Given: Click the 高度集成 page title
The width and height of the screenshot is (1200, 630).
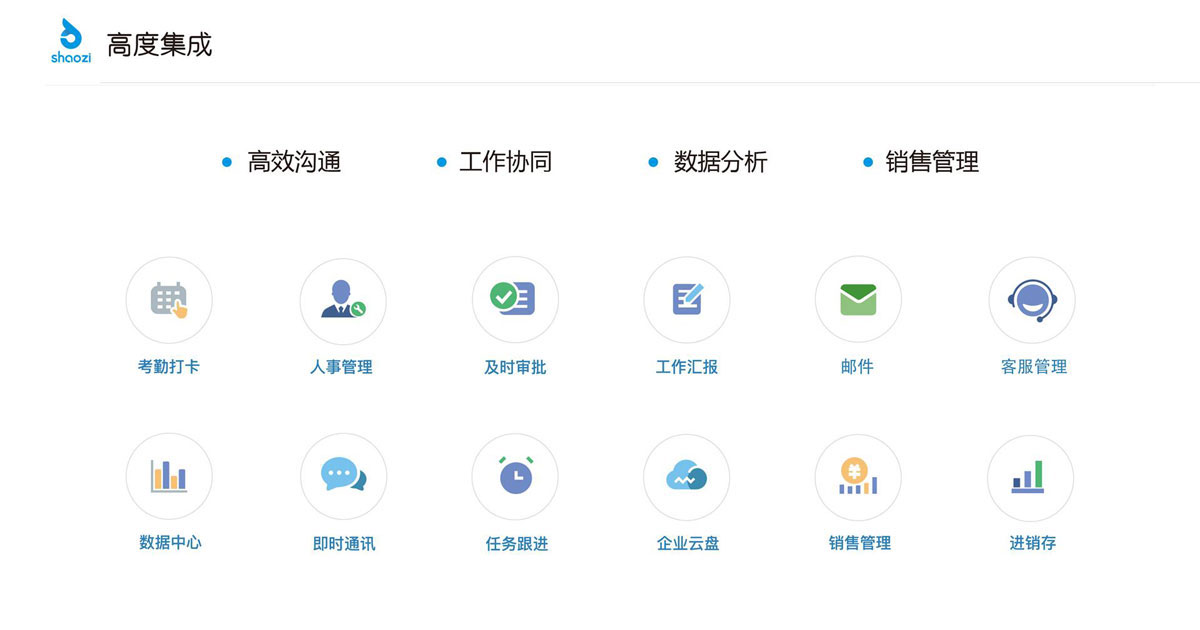Looking at the screenshot, I should [160, 45].
